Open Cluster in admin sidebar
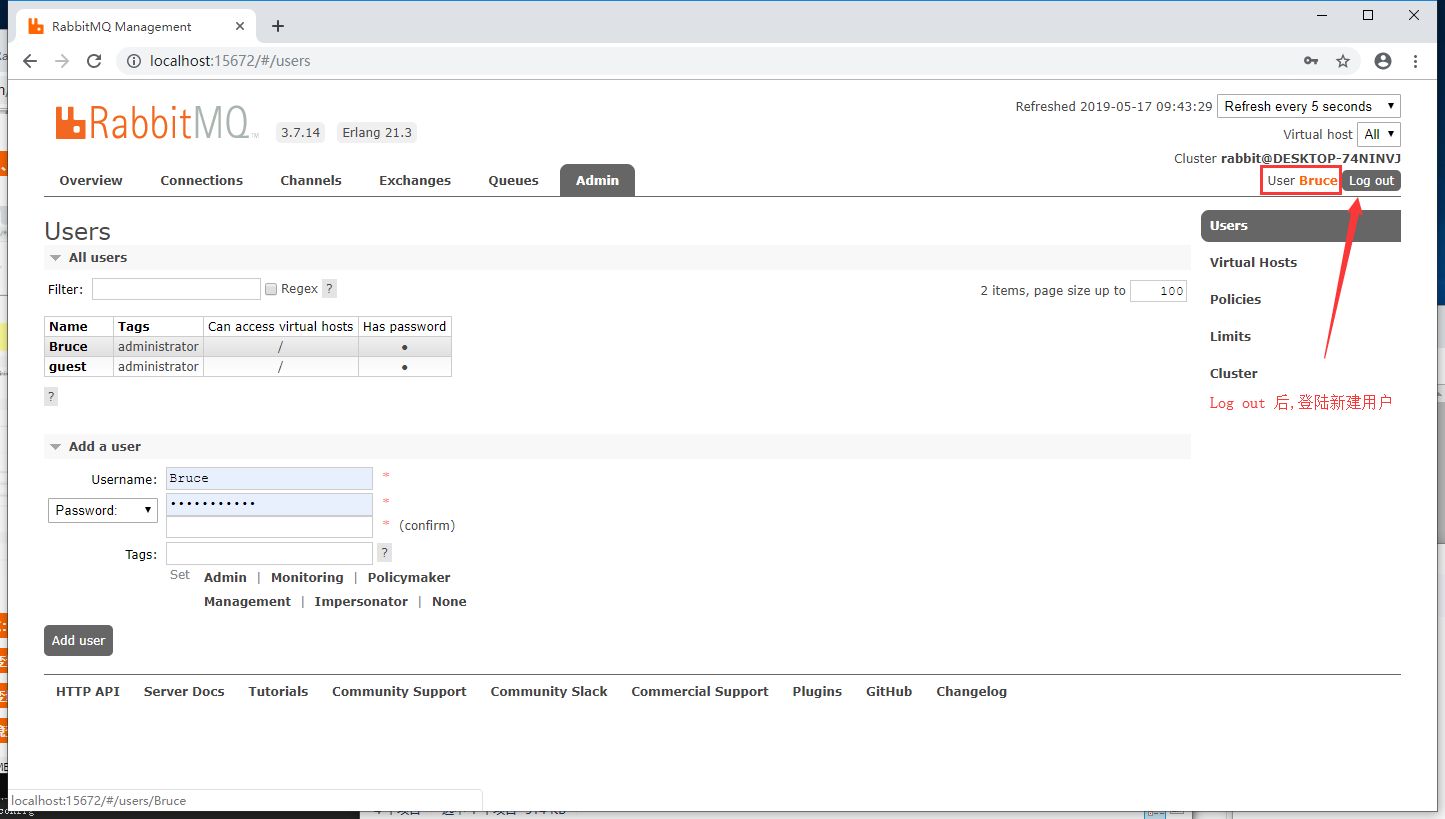1445x819 pixels. click(1234, 374)
